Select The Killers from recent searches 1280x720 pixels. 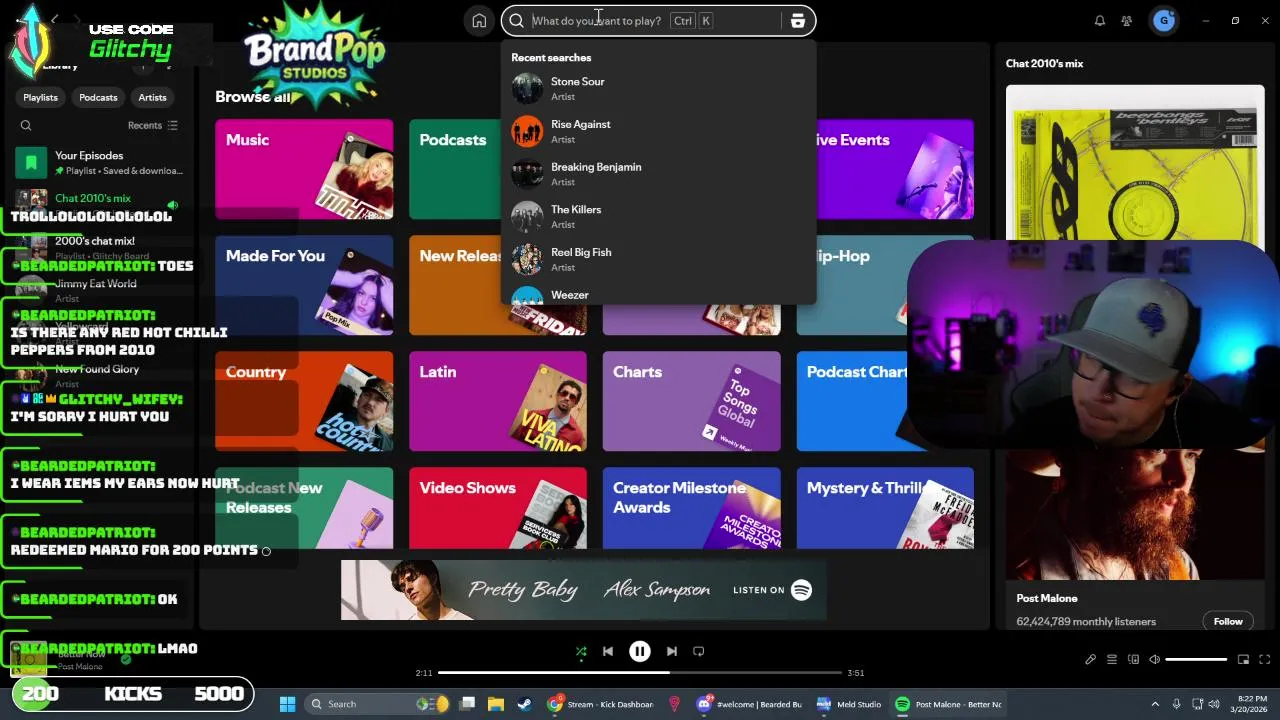pos(659,216)
